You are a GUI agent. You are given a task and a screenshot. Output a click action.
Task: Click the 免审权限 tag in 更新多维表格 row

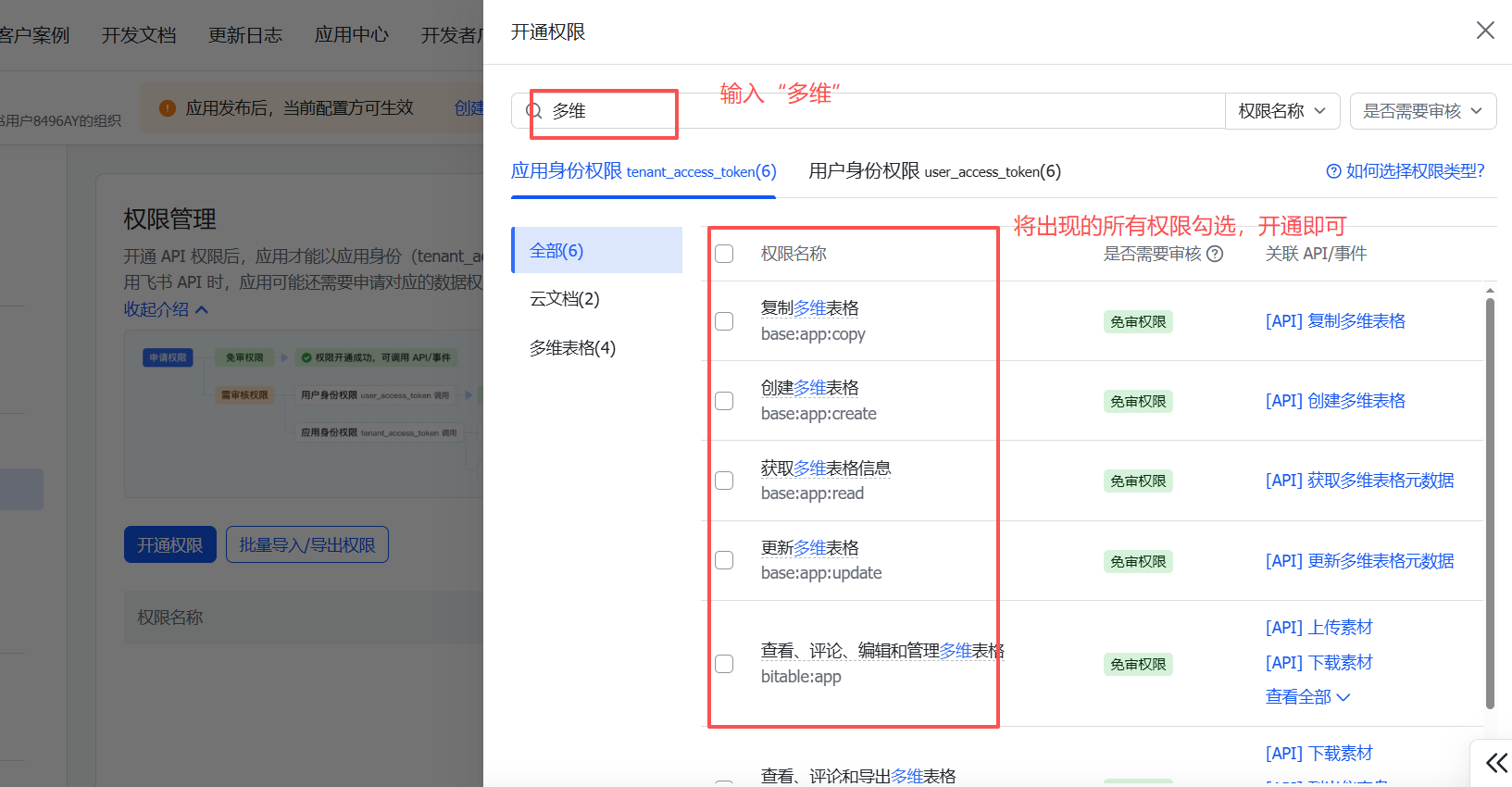coord(1138,562)
